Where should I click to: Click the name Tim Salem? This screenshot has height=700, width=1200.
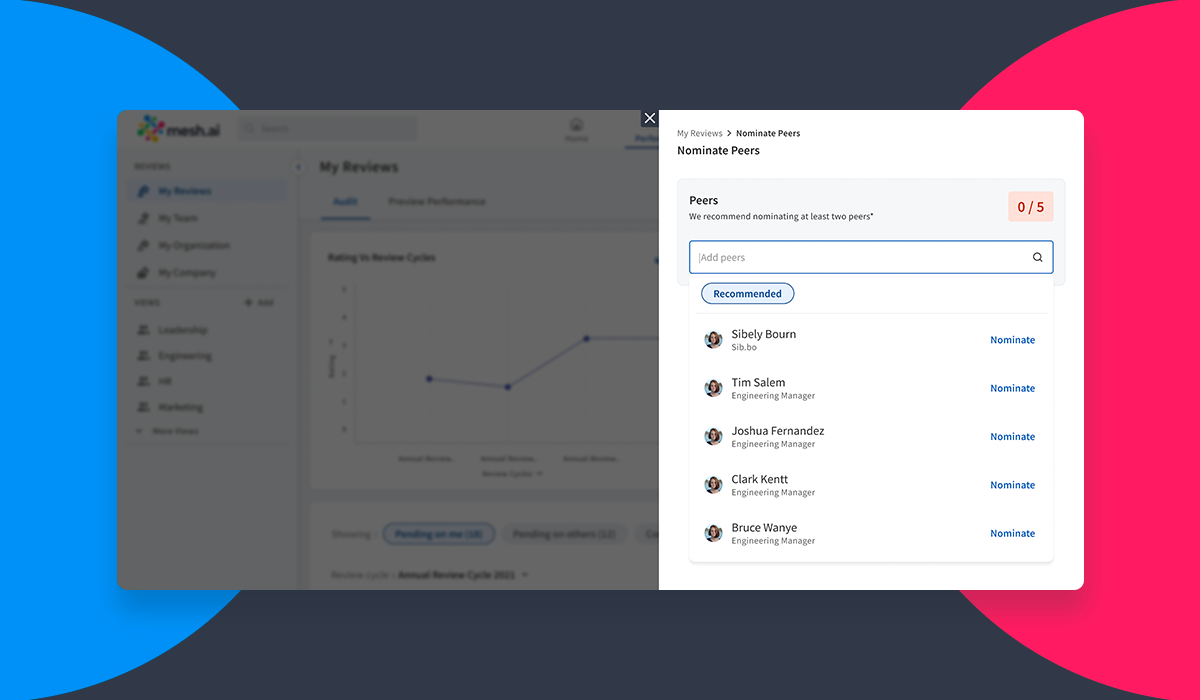click(x=758, y=382)
